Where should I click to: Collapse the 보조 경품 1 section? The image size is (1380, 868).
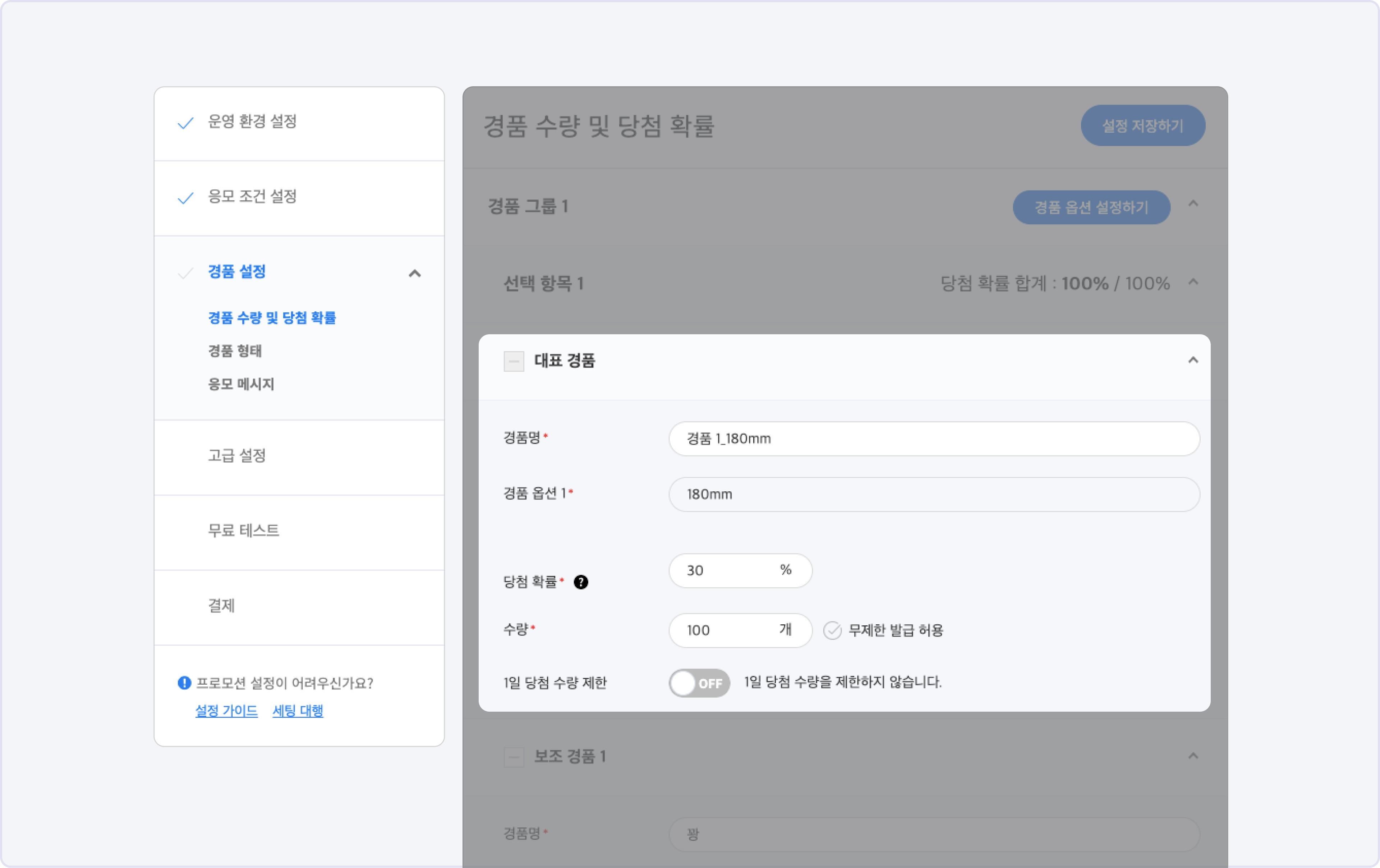point(1193,756)
